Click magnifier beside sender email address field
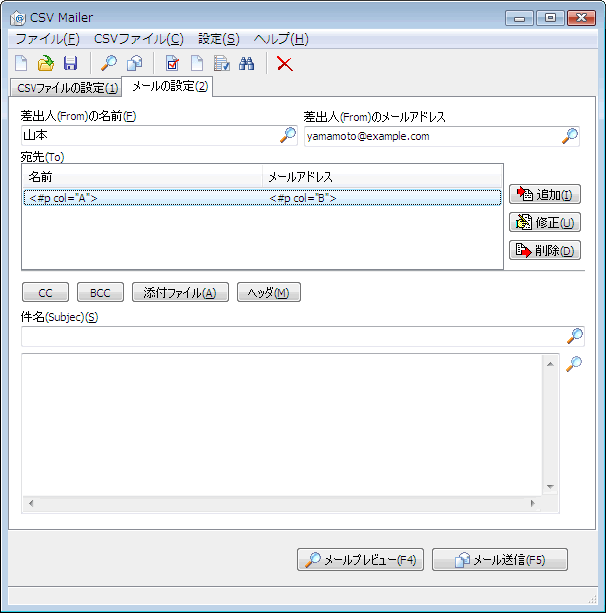This screenshot has width=606, height=613. [x=570, y=136]
